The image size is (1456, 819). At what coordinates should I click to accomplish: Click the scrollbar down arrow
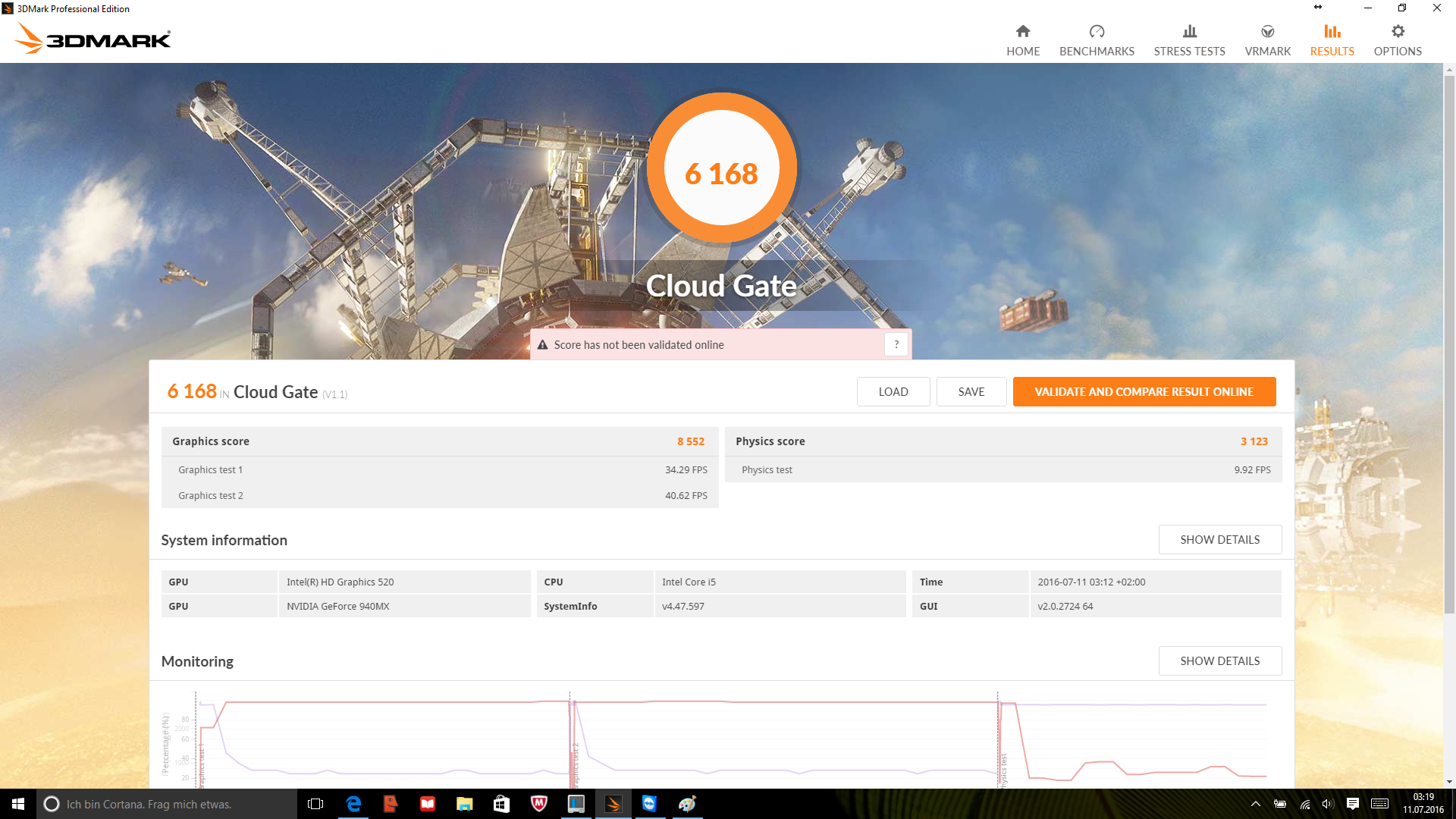coord(1449,782)
